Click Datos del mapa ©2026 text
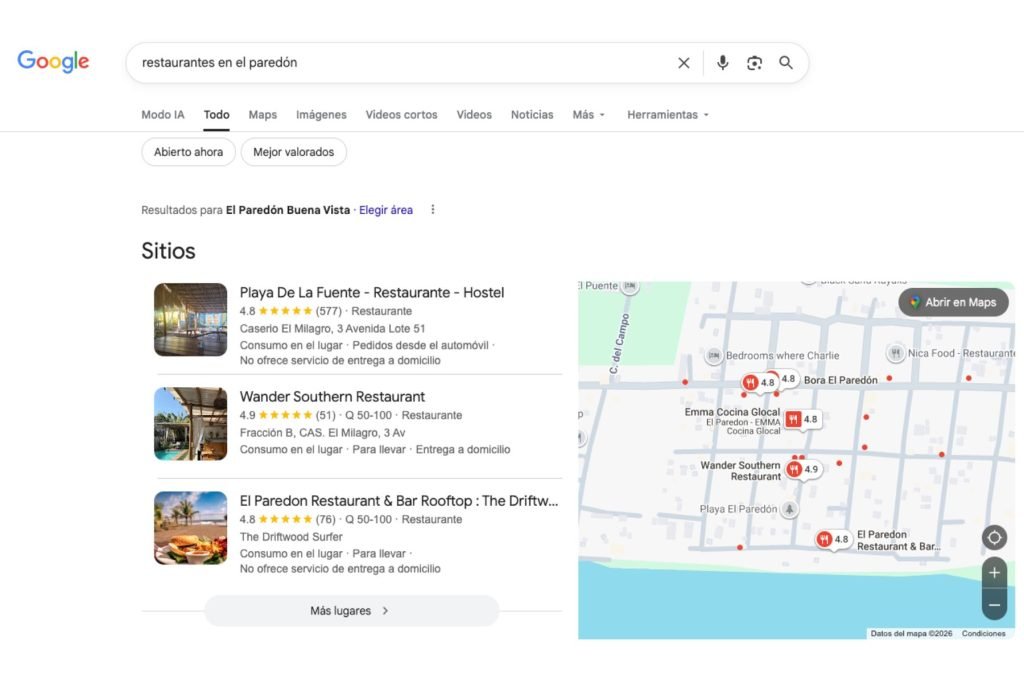Viewport: 1024px width, 683px height. [x=911, y=633]
